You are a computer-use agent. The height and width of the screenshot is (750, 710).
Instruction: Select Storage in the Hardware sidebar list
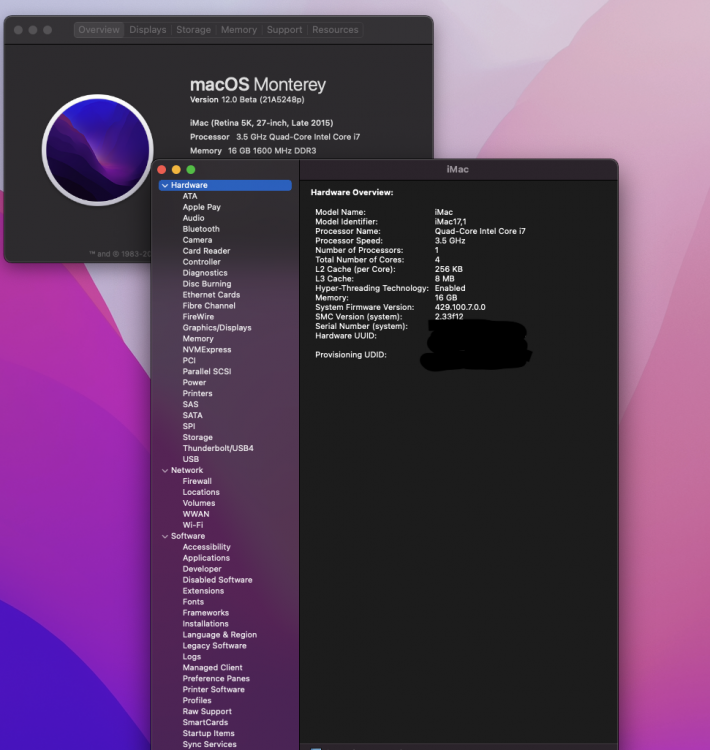click(198, 438)
